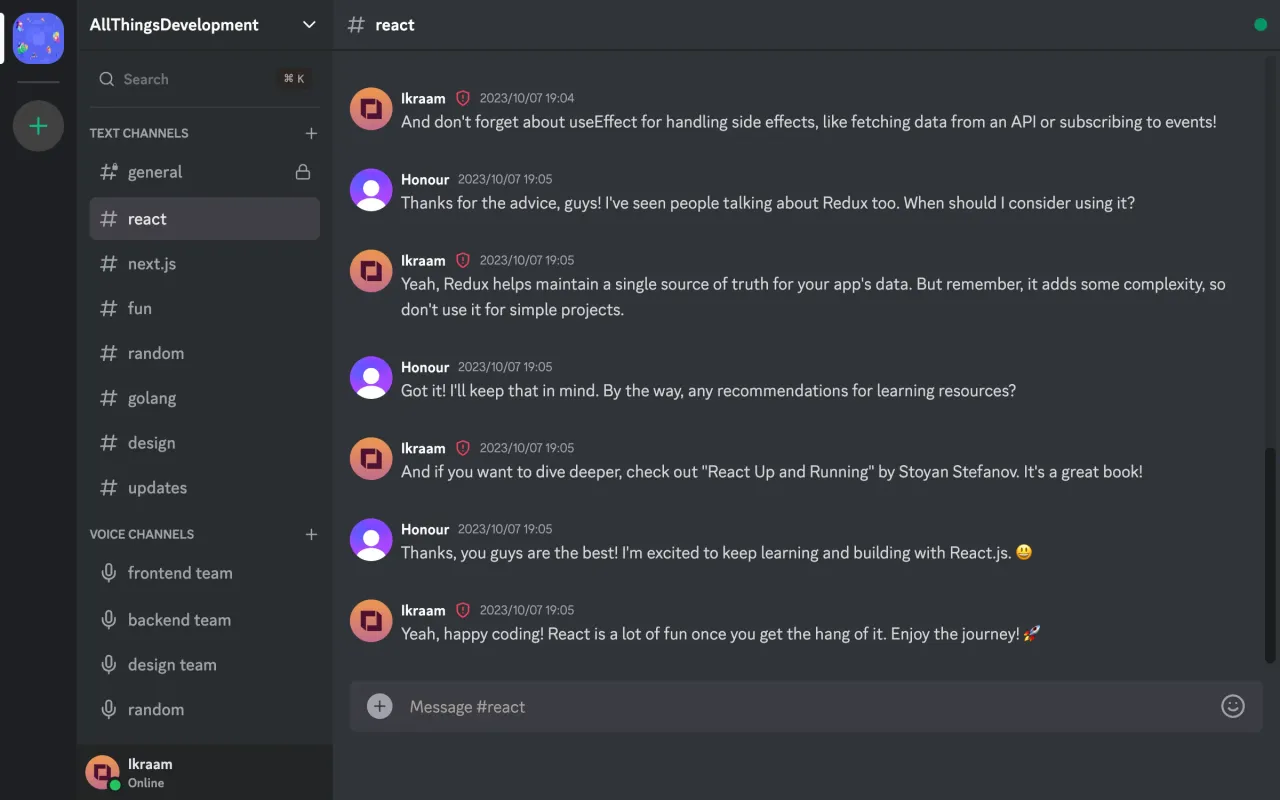Click the username Ikraam above a message
Image resolution: width=1280 pixels, height=800 pixels.
click(x=423, y=98)
